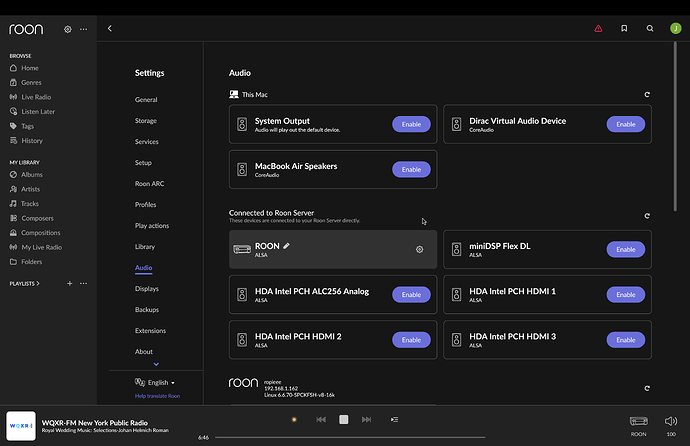
Task: Open Backups settings tab
Action: [147, 310]
